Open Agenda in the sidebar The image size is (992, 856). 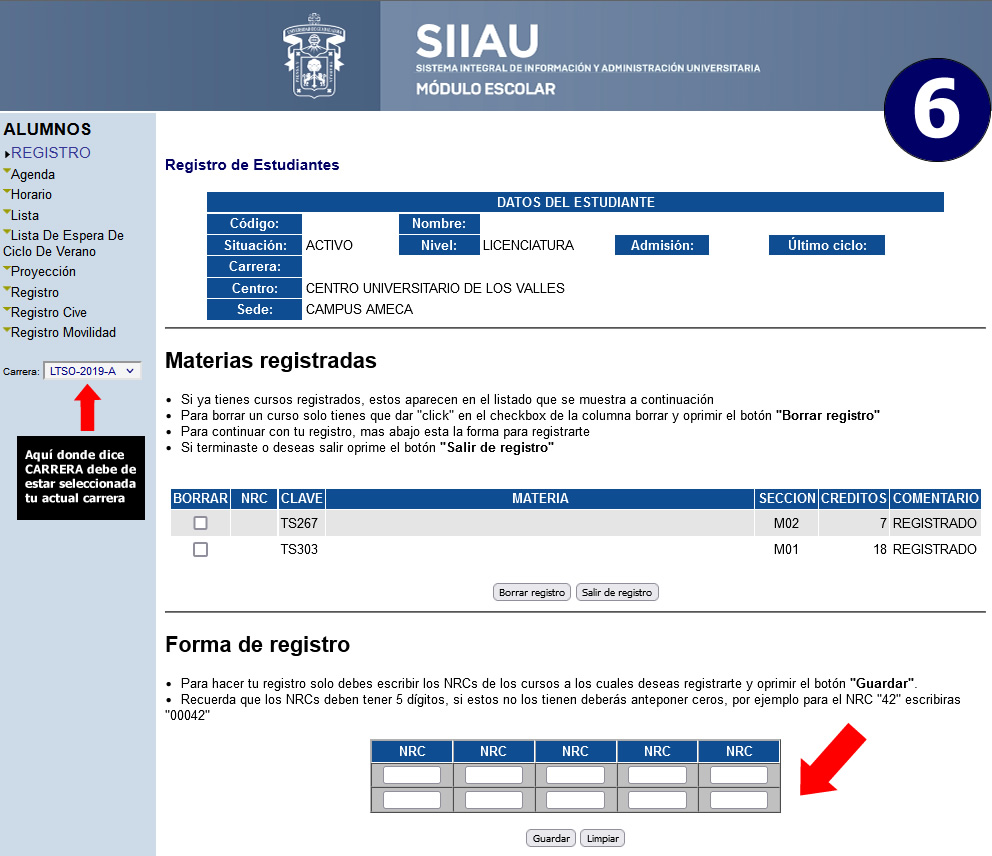pyautogui.click(x=33, y=175)
